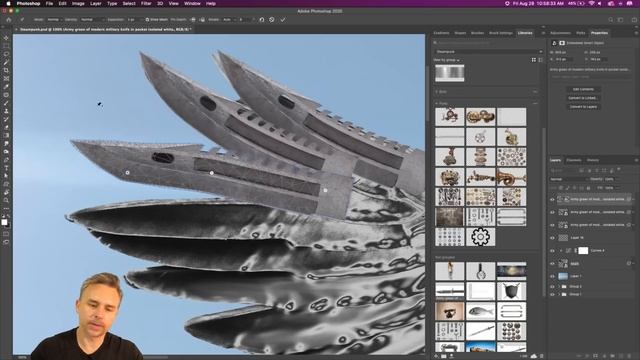Open the Filter menu
Viewport: 640px width, 360px height.
tap(146, 3)
